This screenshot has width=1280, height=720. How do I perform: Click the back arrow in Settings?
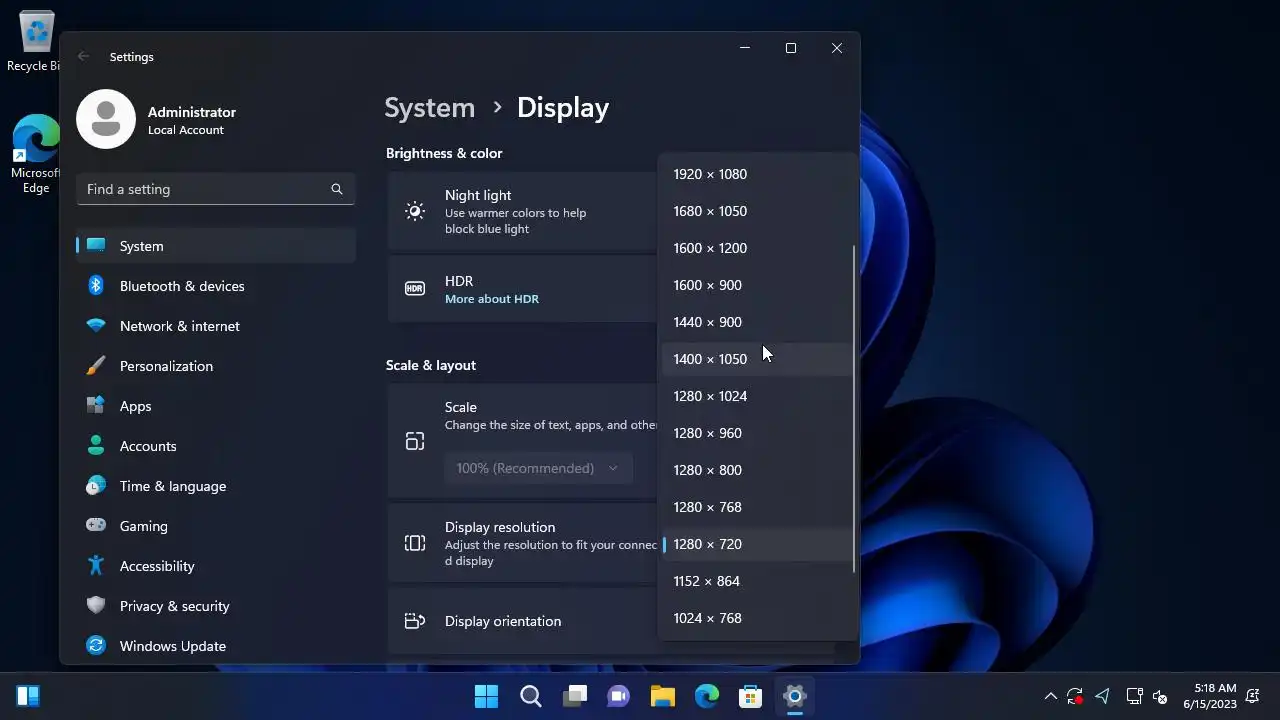pyautogui.click(x=84, y=57)
